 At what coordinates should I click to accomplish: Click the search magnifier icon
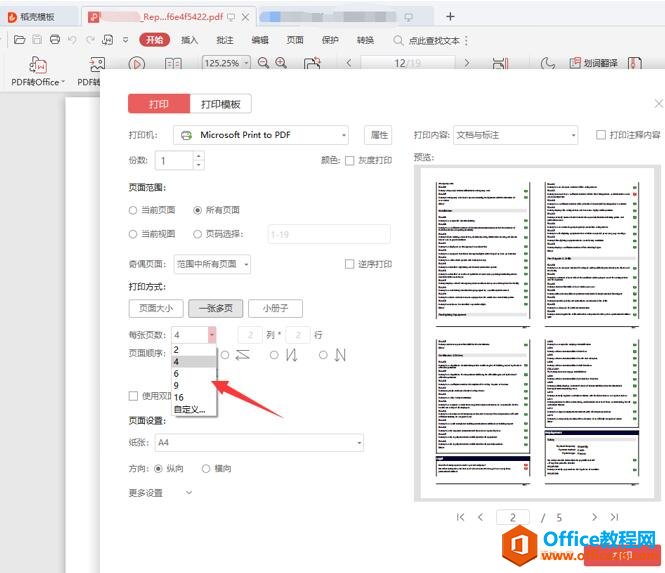click(x=398, y=40)
